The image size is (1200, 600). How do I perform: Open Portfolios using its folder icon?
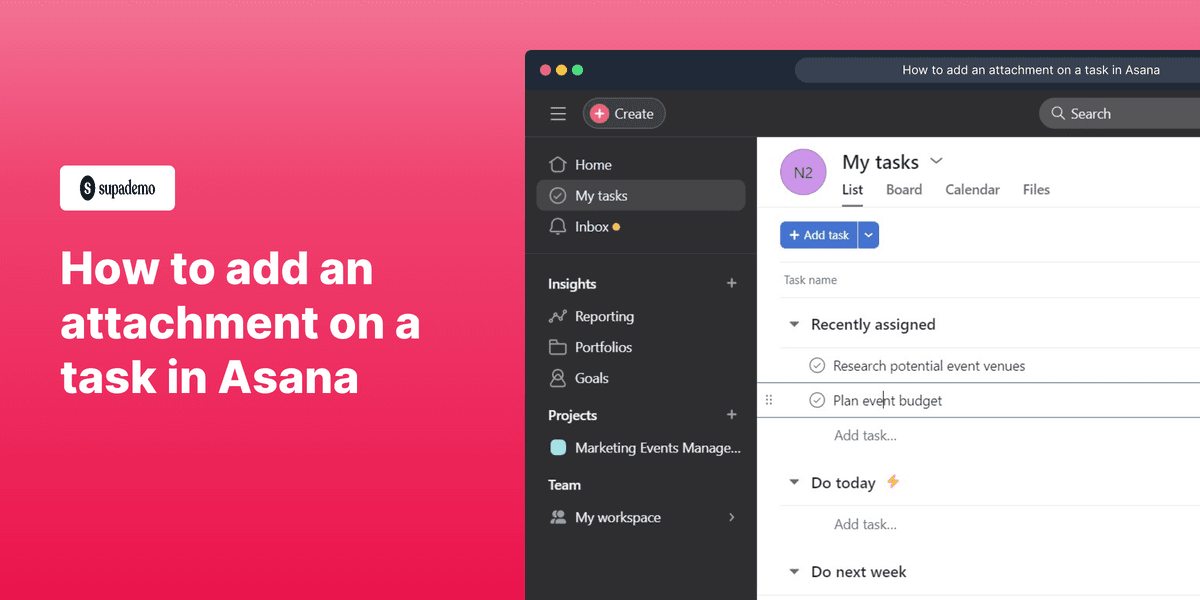(x=560, y=347)
